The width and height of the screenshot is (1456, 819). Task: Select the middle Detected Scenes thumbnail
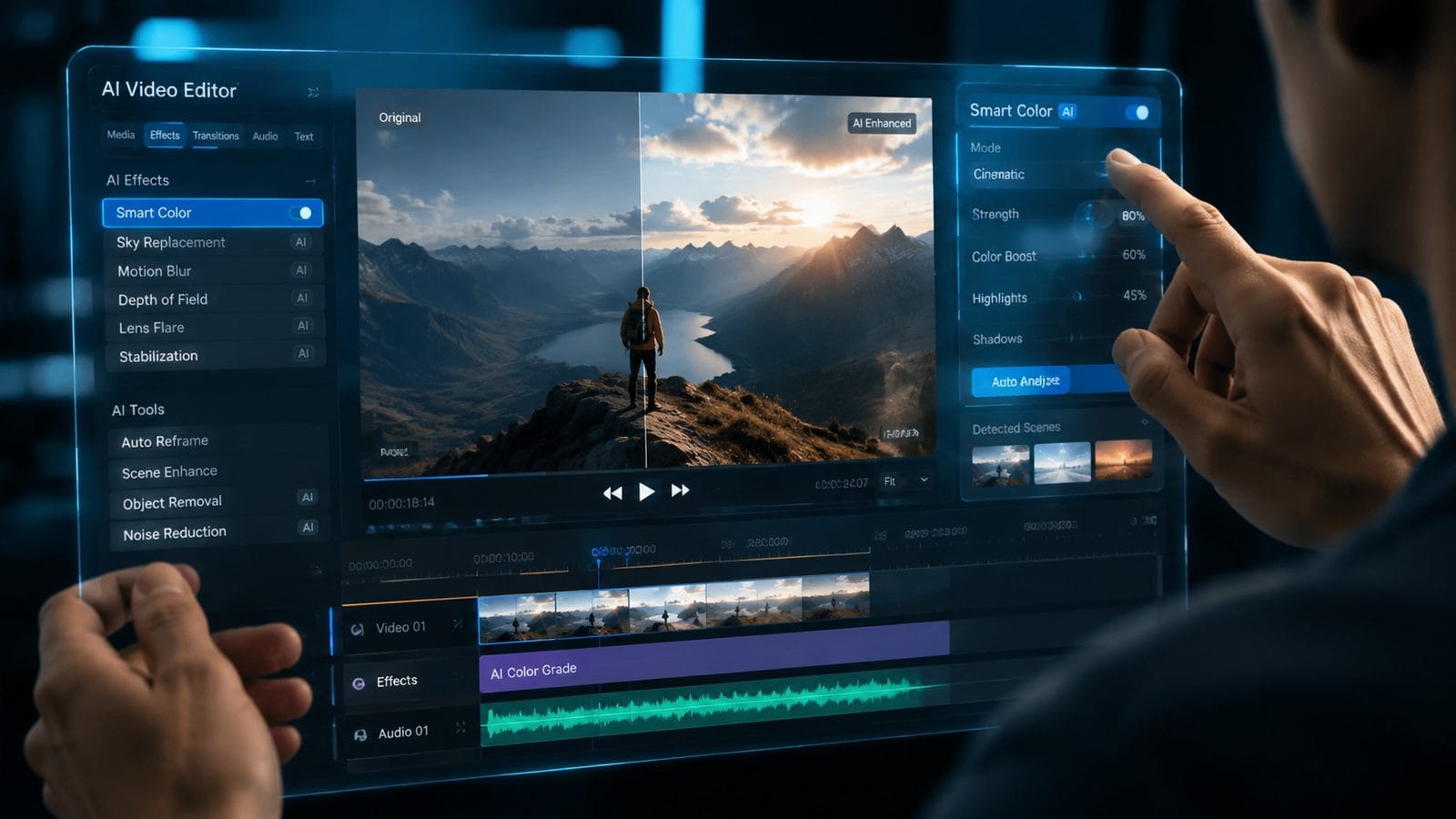[1062, 461]
